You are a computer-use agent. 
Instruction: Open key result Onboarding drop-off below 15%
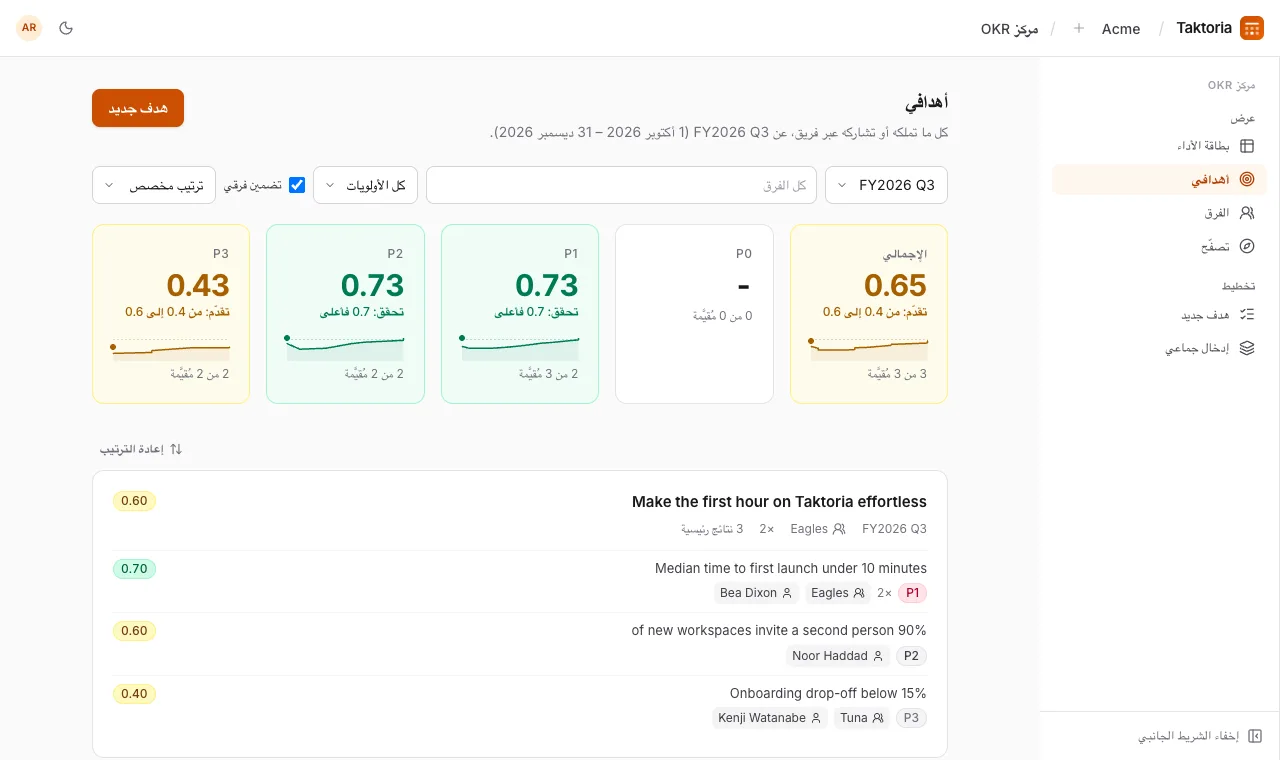828,693
